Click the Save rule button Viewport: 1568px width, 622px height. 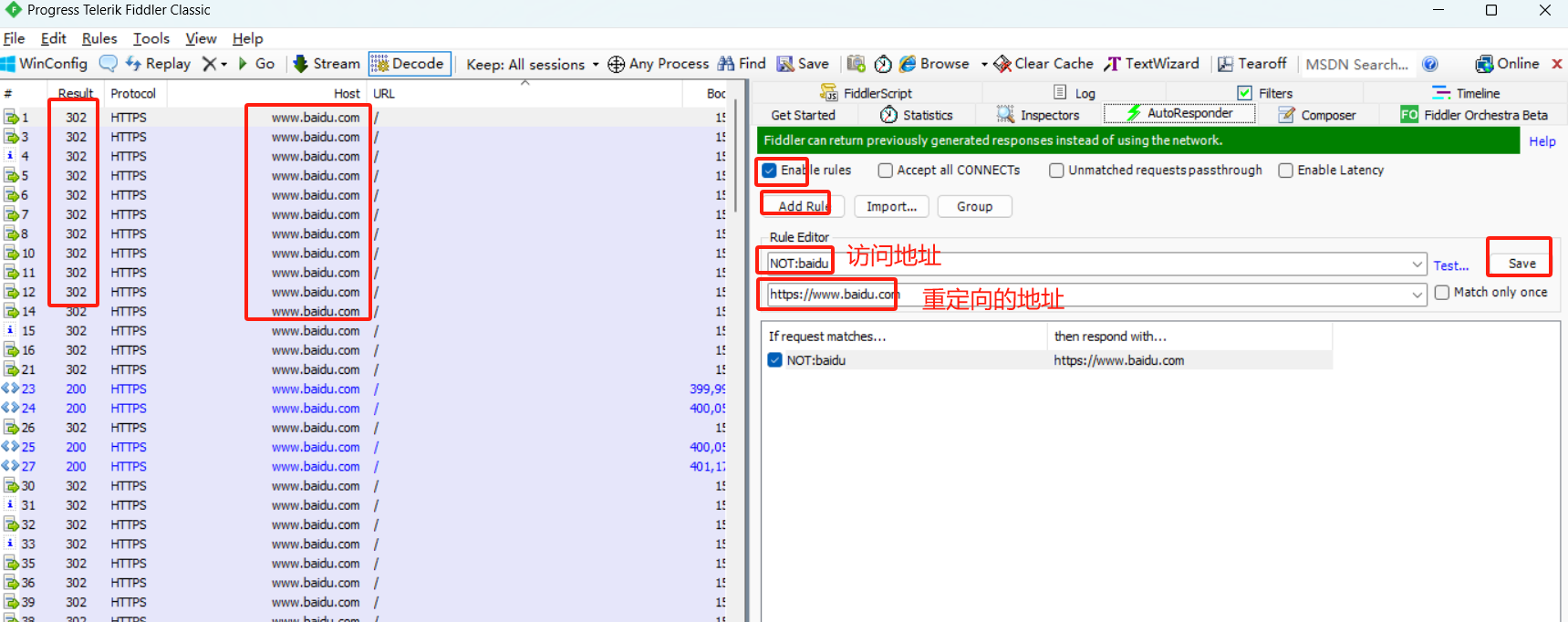[x=1521, y=264]
